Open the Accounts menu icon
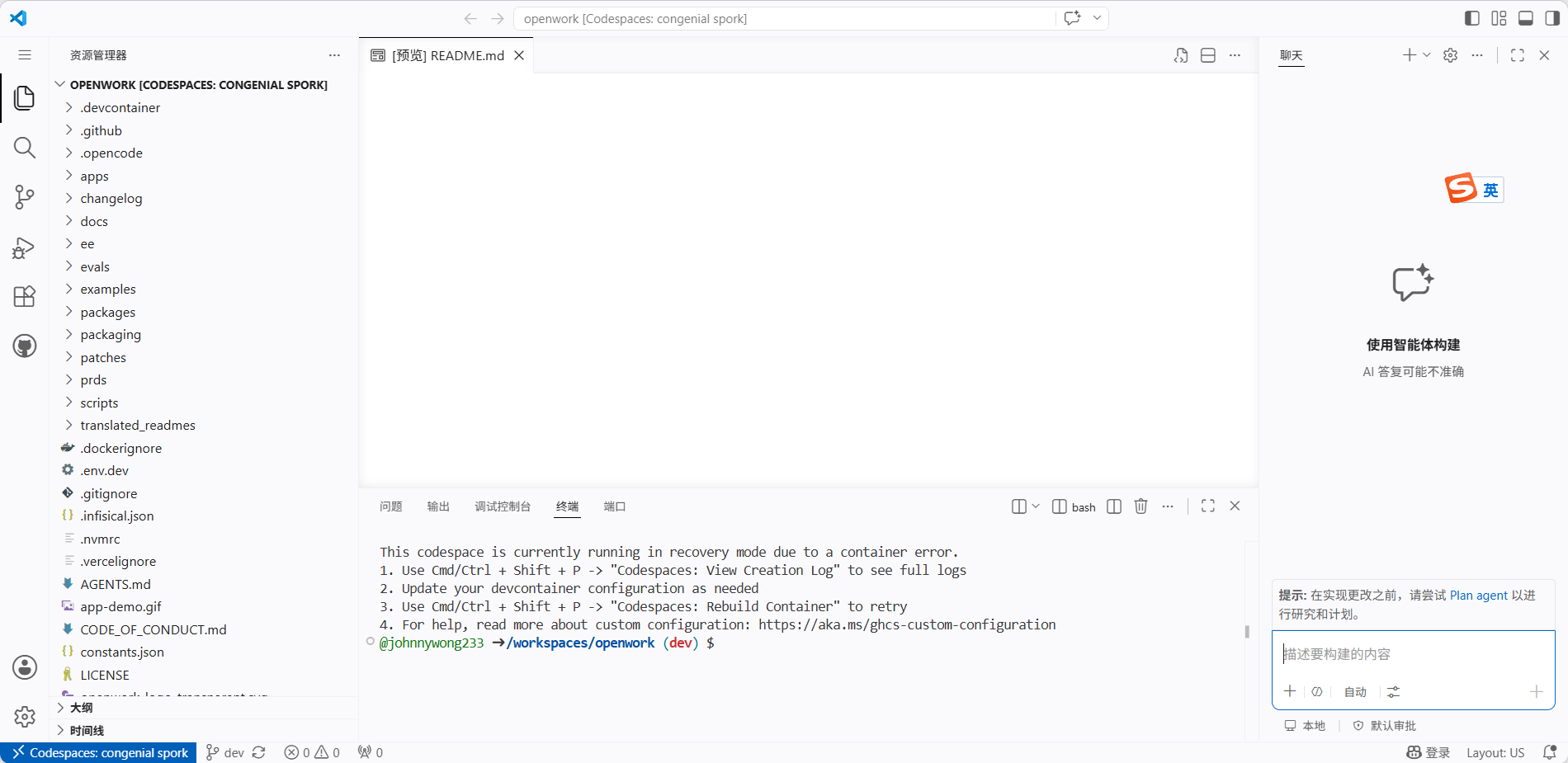The height and width of the screenshot is (763, 1568). (25, 667)
